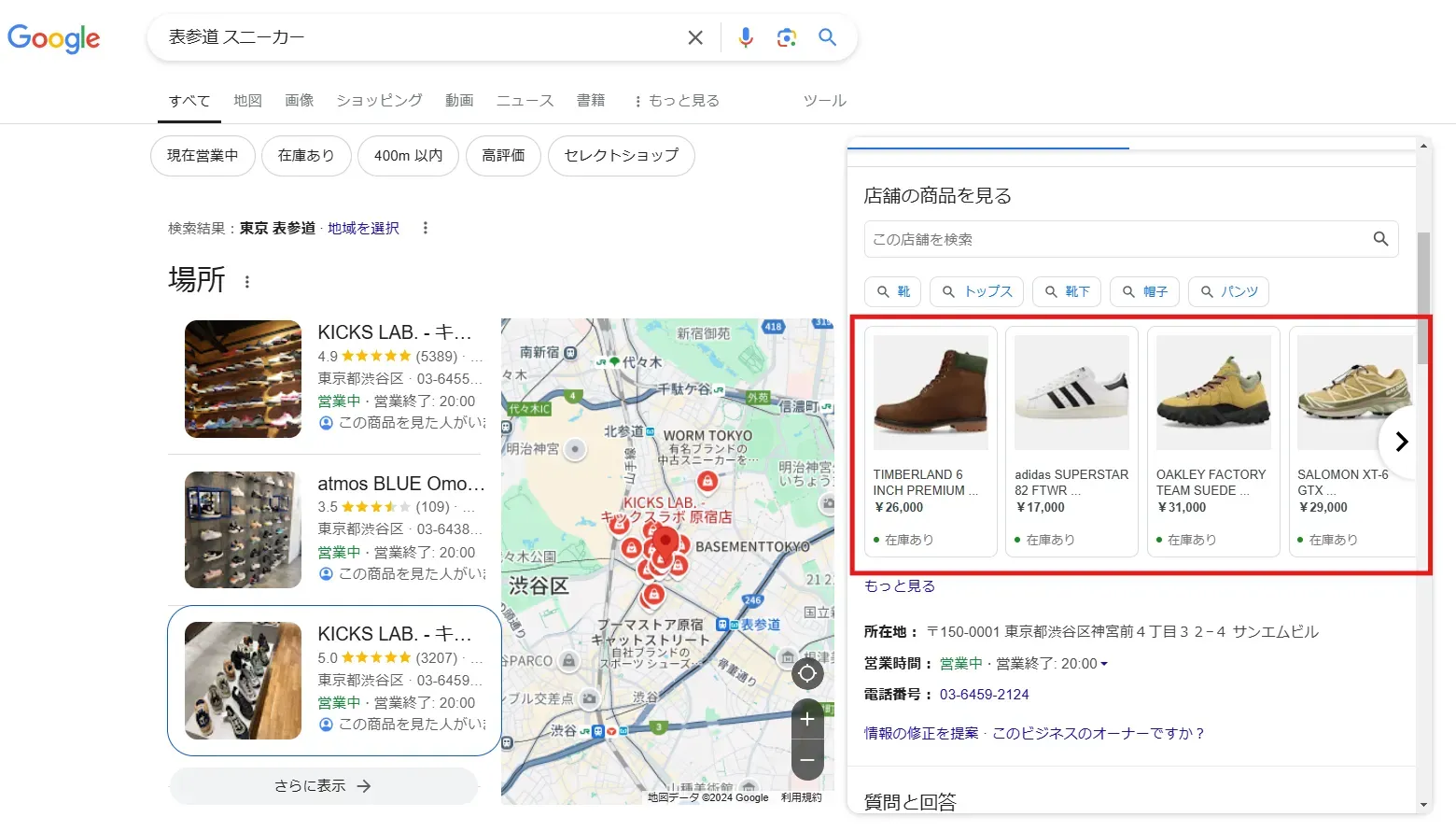Toggle the 在庫あり filter chip
This screenshot has height=831, width=1456.
pos(305,156)
